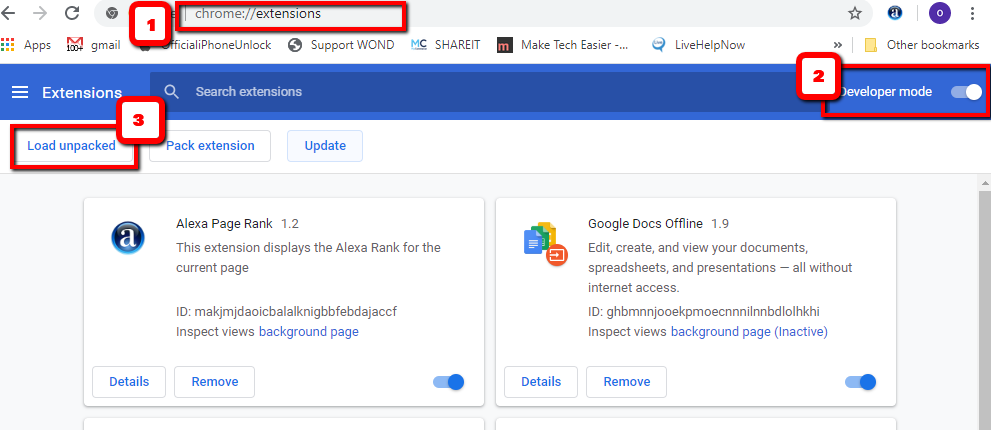Viewport: 991px width, 430px height.
Task: Click the Search extensions field
Action: click(x=400, y=92)
